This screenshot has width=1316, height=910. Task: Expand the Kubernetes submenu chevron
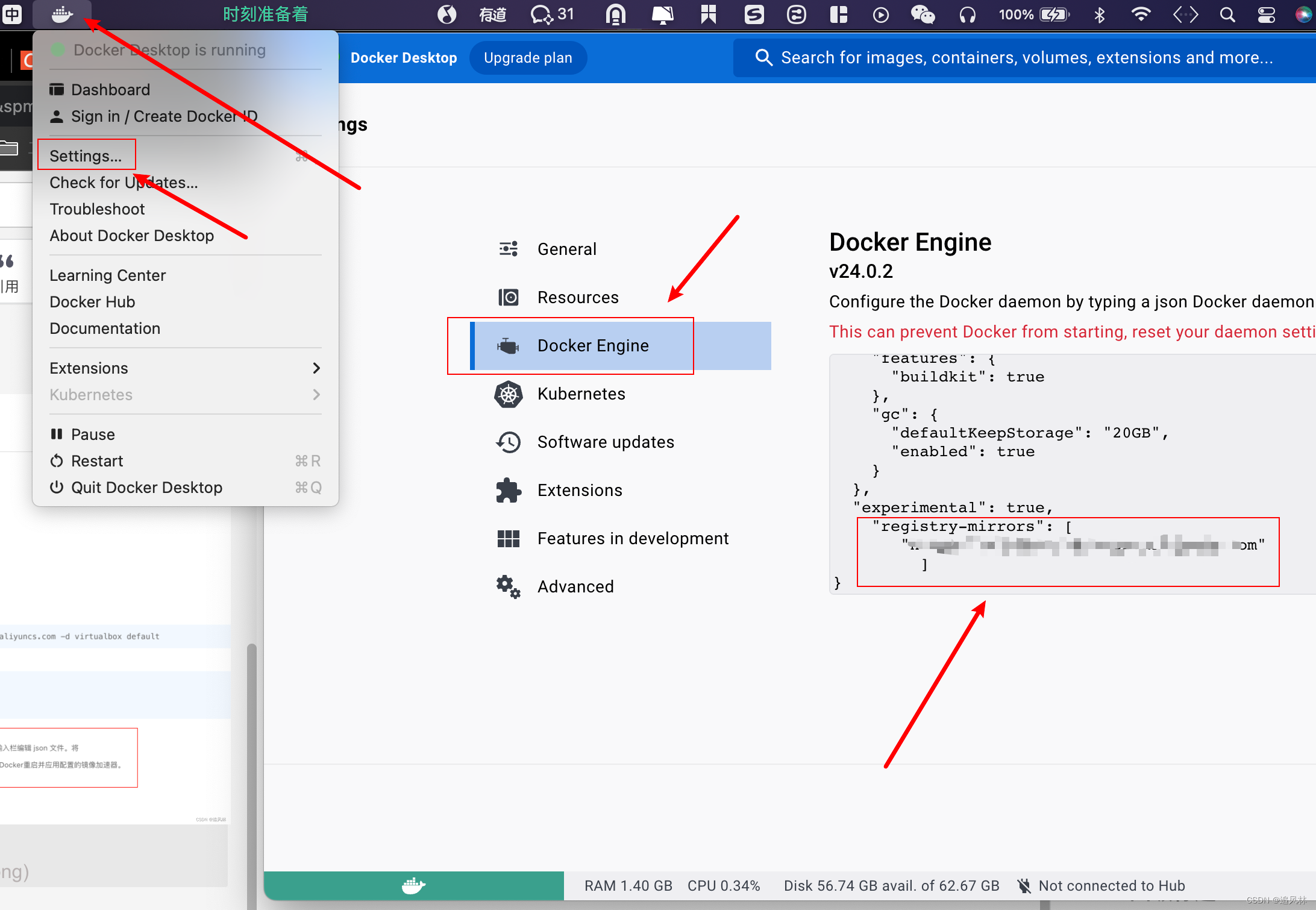[x=316, y=395]
